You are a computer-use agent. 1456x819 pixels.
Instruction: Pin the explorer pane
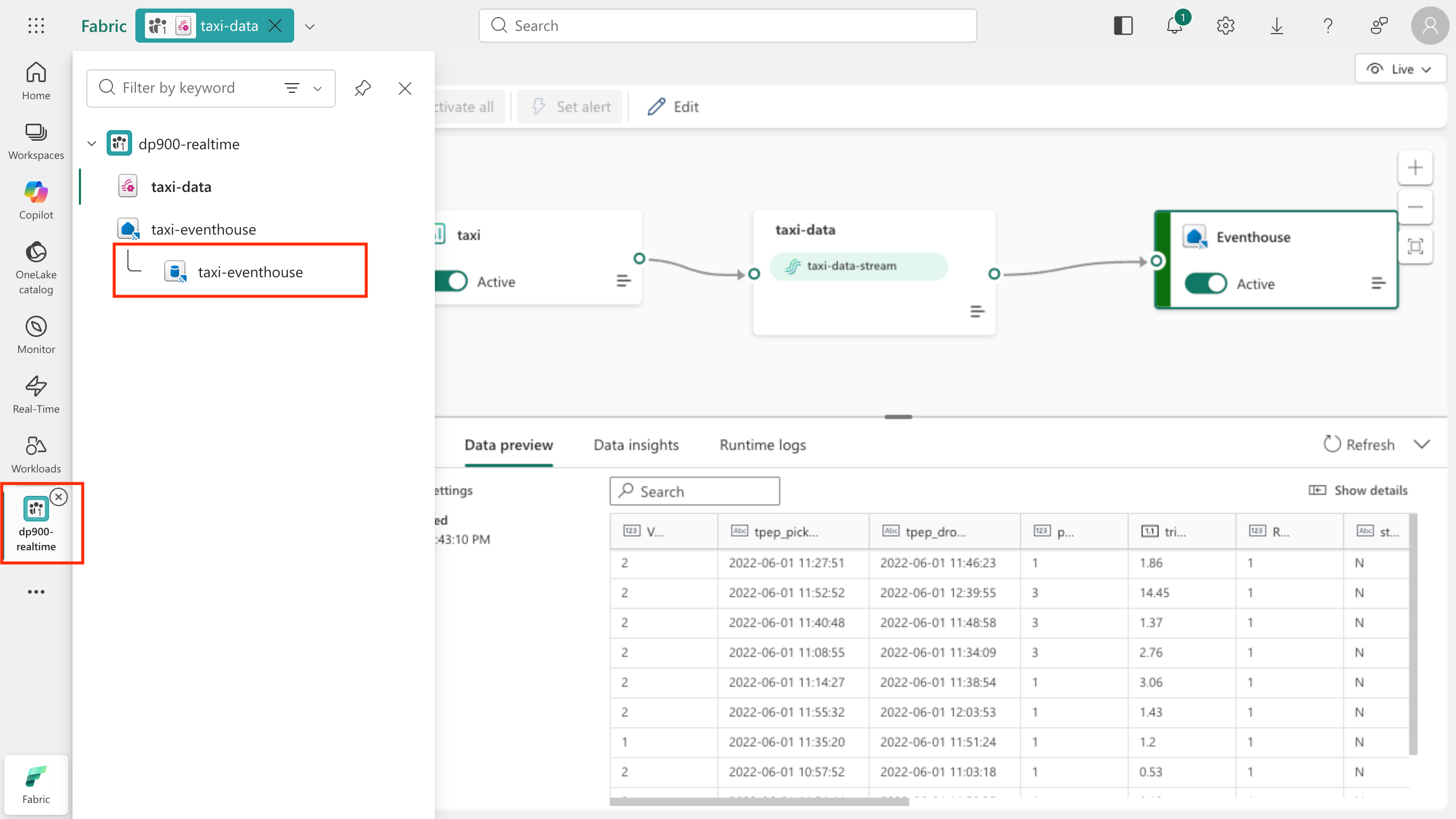(362, 88)
